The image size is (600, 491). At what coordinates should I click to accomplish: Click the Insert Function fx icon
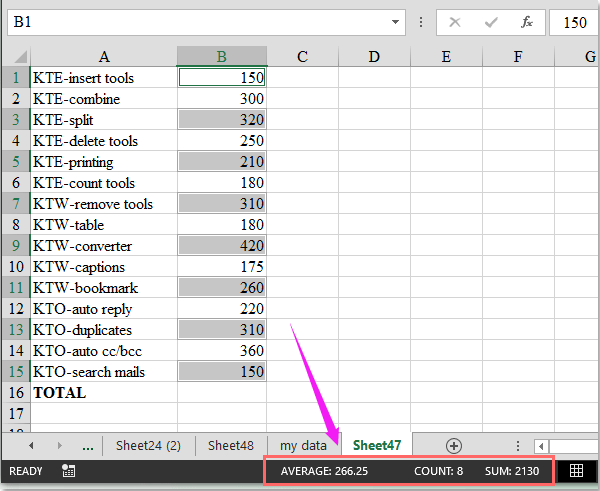point(527,22)
